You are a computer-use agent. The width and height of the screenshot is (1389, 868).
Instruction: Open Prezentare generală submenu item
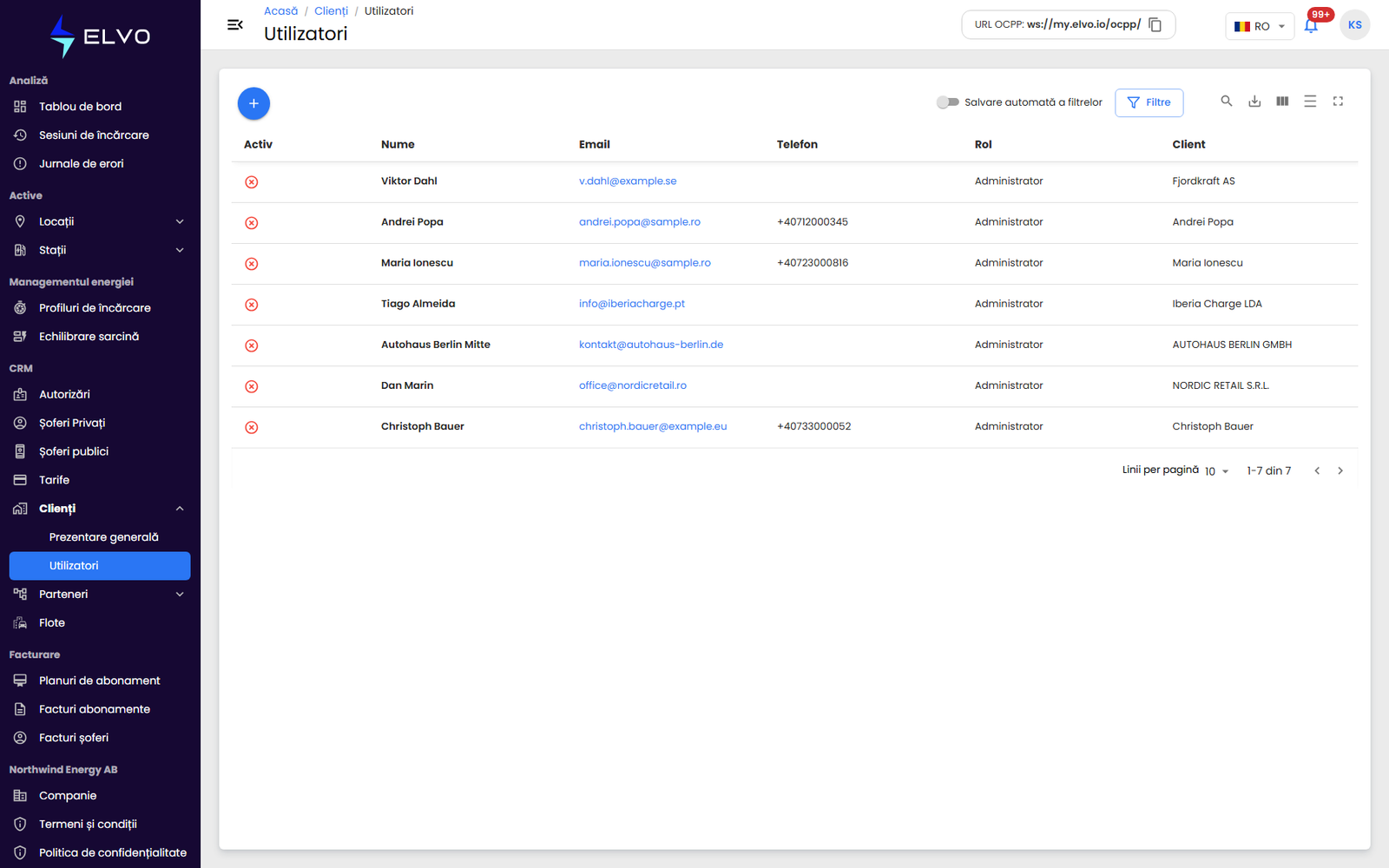(x=103, y=537)
